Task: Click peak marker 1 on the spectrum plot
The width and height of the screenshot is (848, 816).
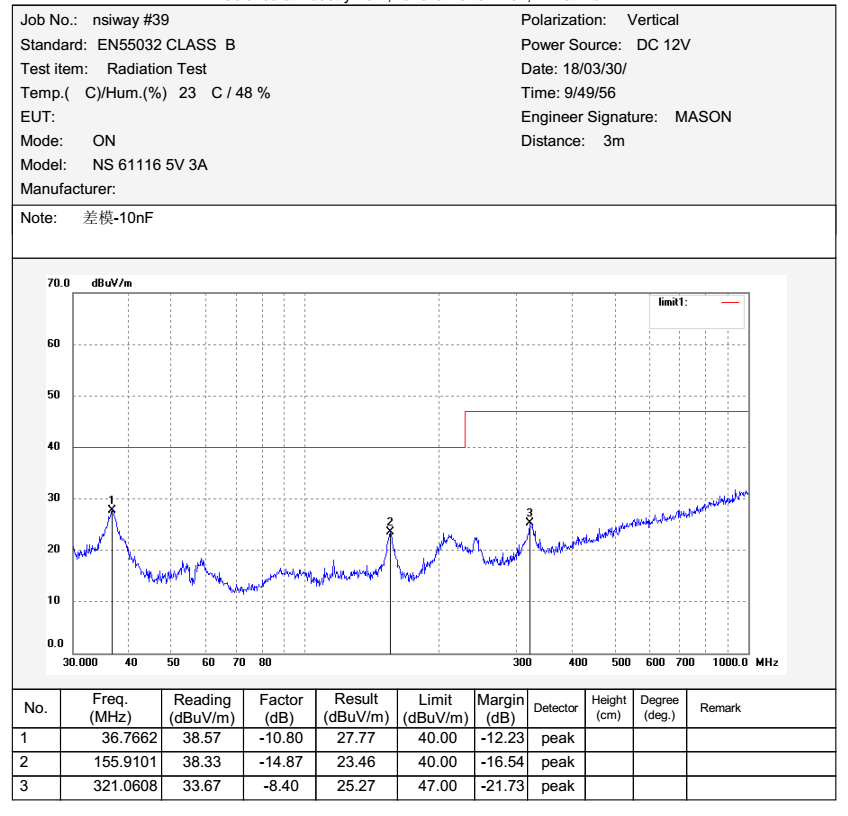Action: pos(112,509)
